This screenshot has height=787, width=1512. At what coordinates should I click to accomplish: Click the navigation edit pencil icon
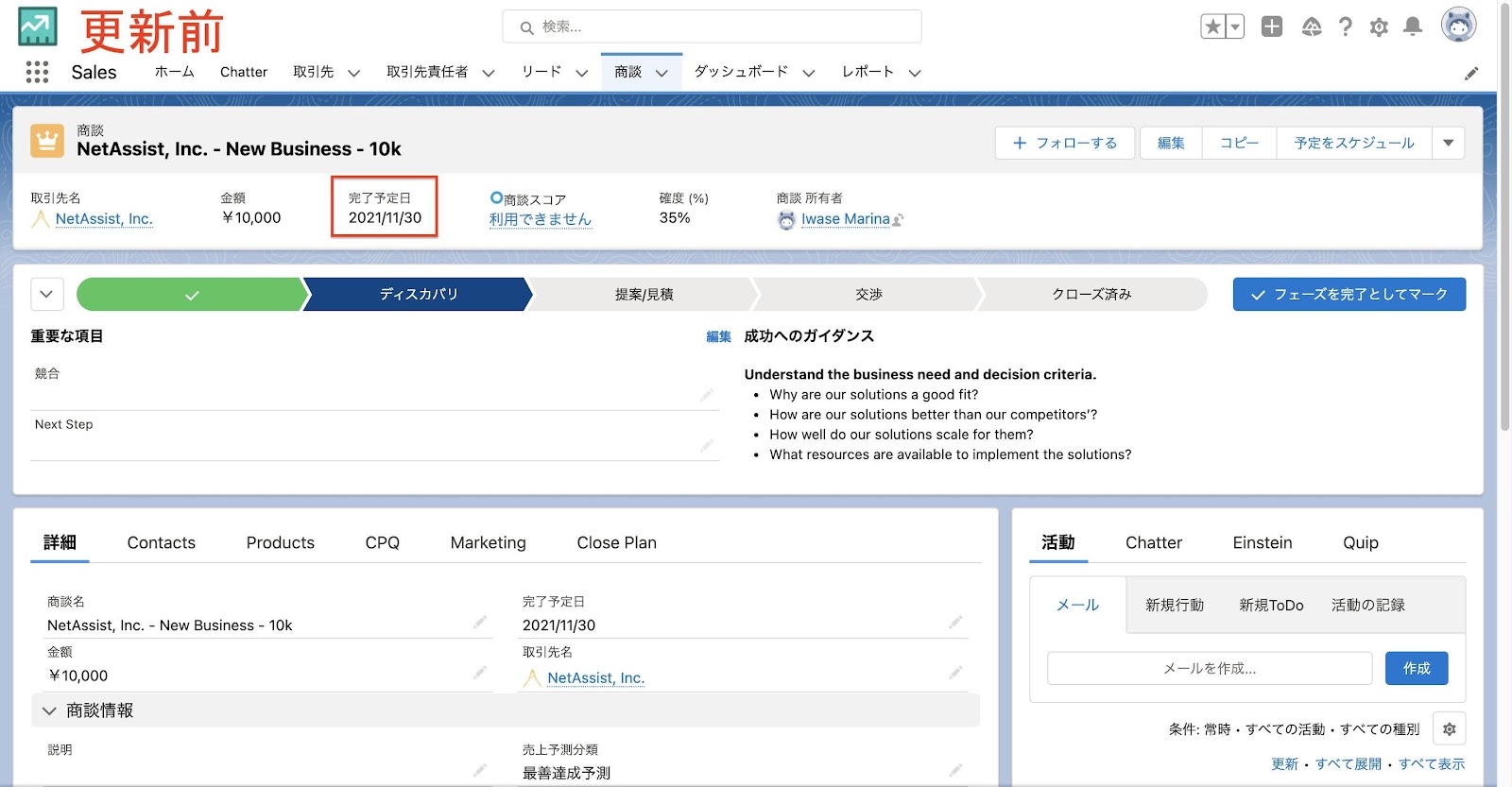(x=1471, y=73)
